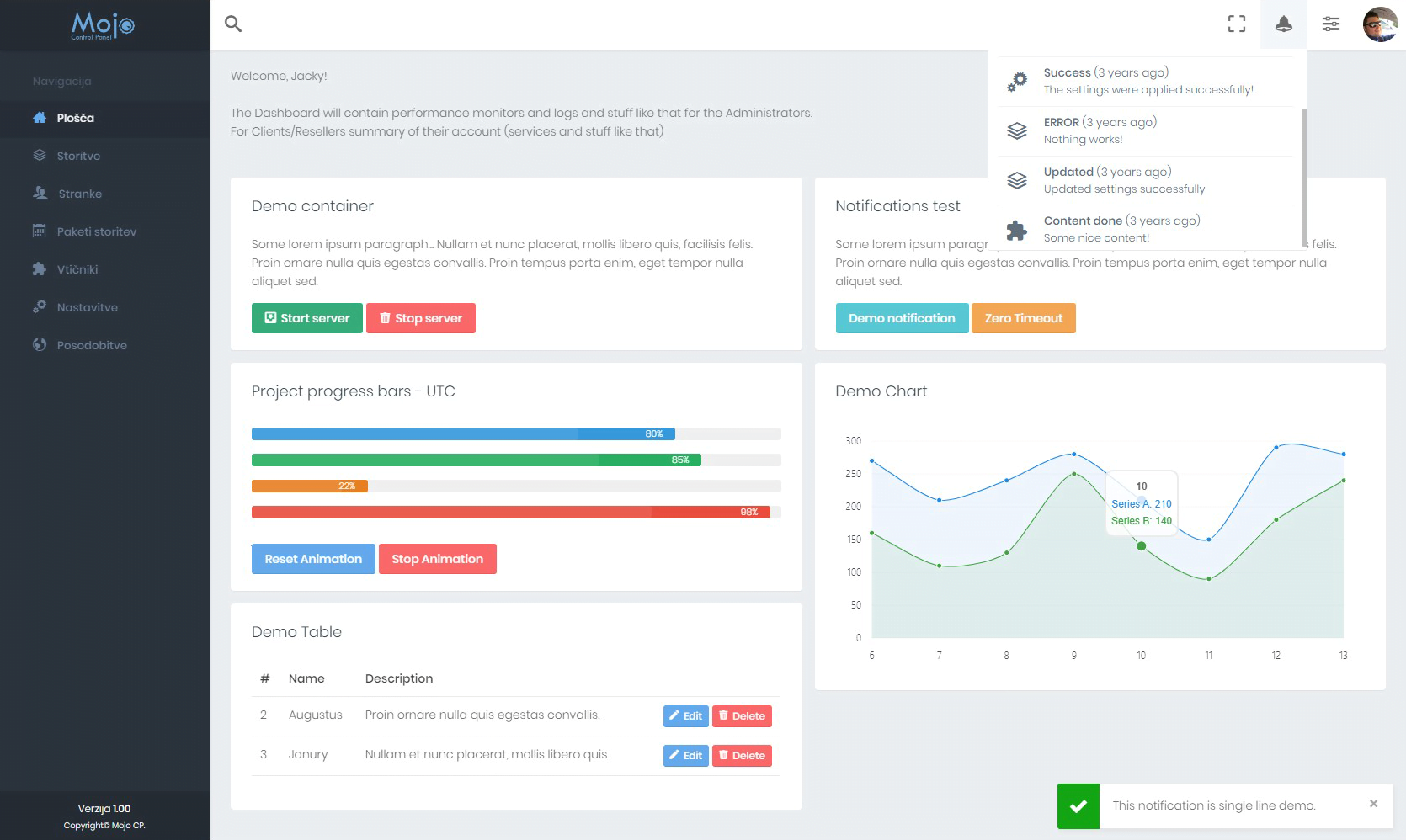Click the filter sliders icon top right

pyautogui.click(x=1331, y=24)
